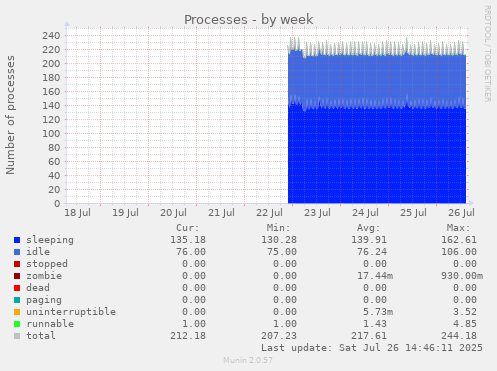Select the "20 Jul" x-axis date label
The width and height of the screenshot is (497, 371).
[173, 213]
